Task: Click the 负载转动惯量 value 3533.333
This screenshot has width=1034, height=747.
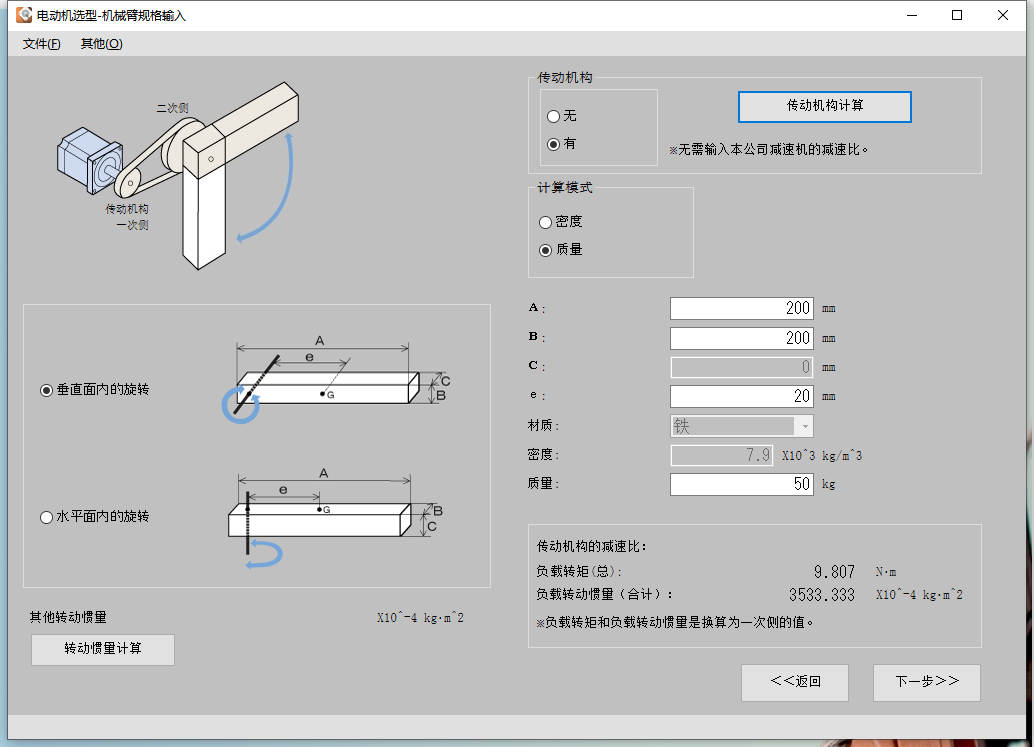Action: coord(822,595)
